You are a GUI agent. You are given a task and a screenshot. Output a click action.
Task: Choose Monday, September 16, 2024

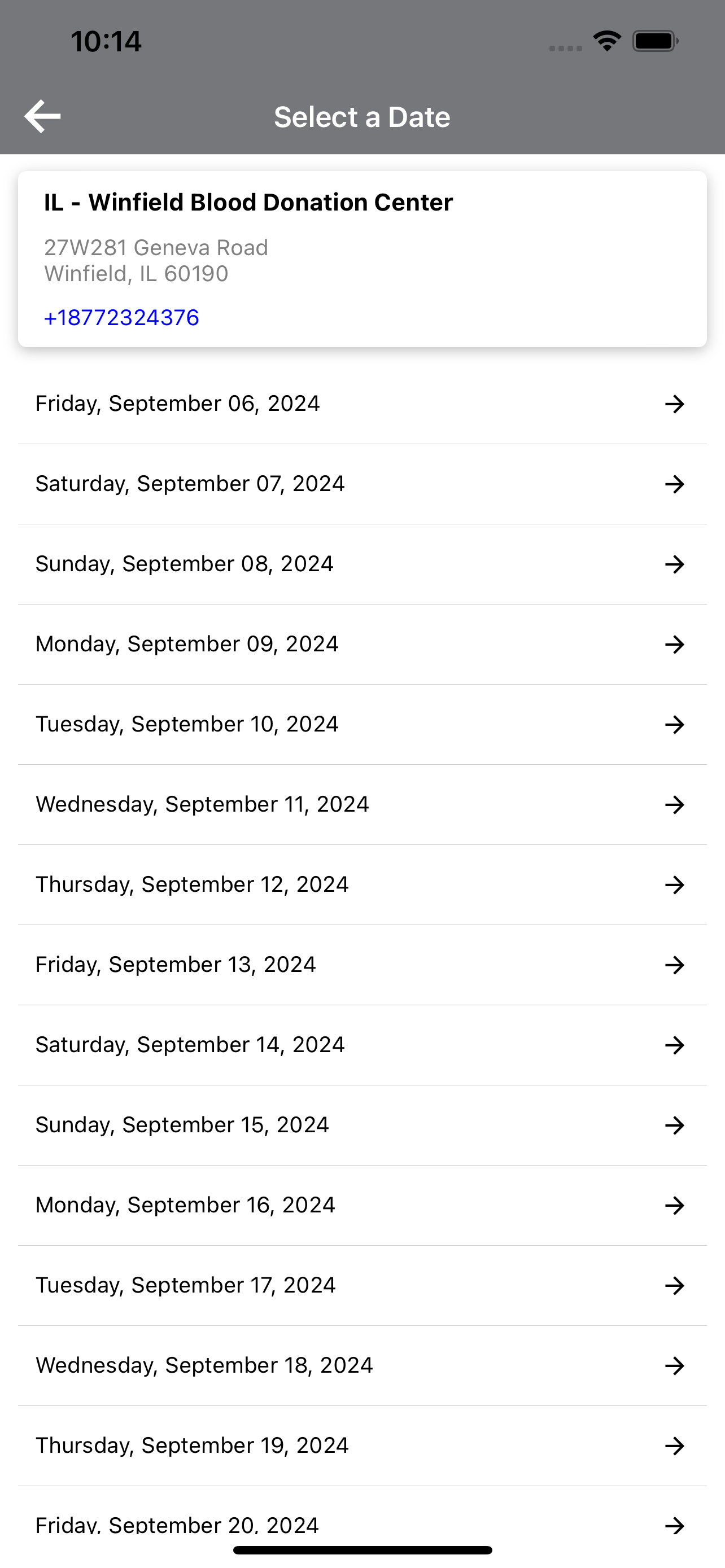click(362, 1205)
